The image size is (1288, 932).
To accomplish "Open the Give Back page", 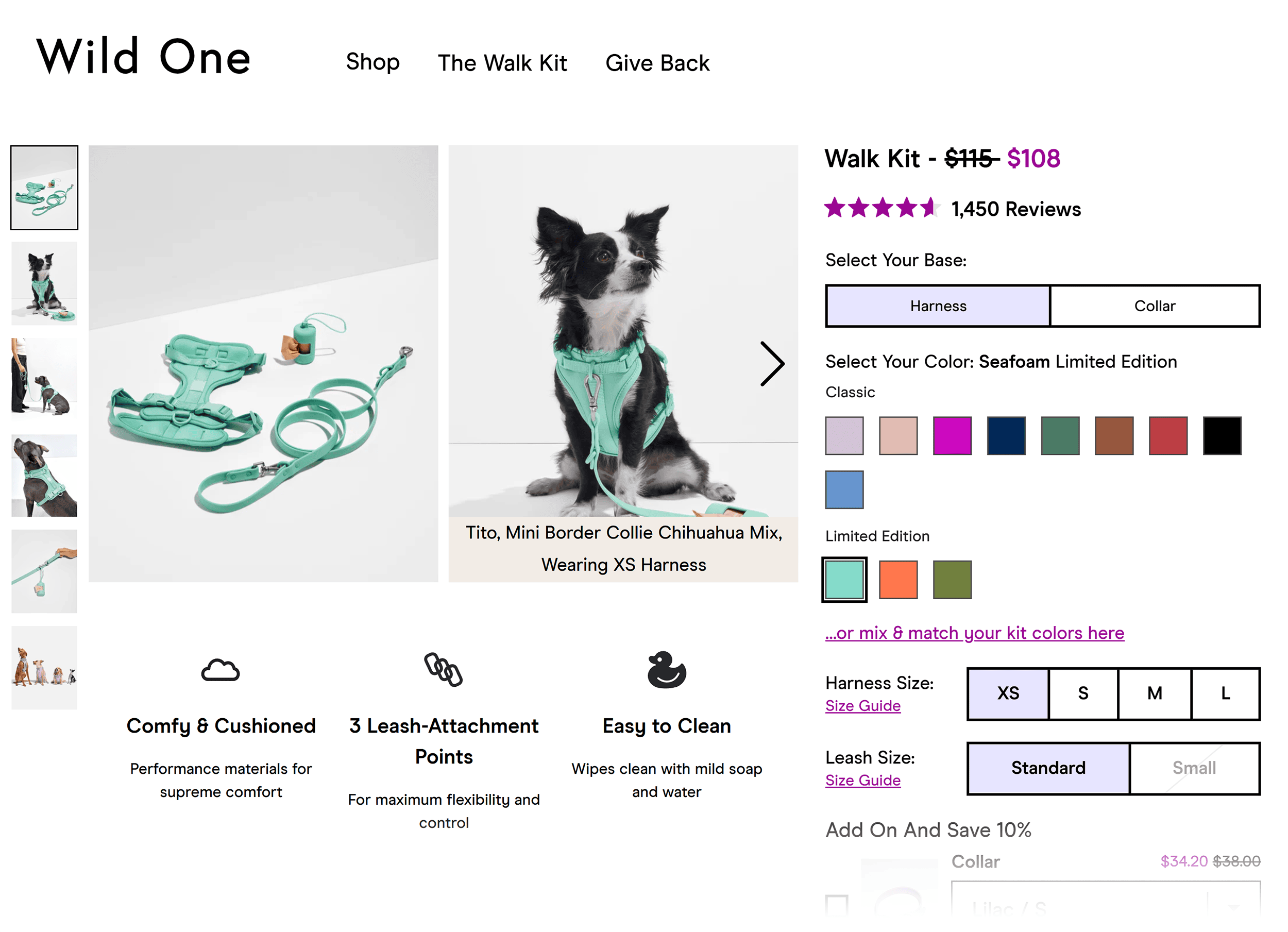I will click(x=657, y=62).
